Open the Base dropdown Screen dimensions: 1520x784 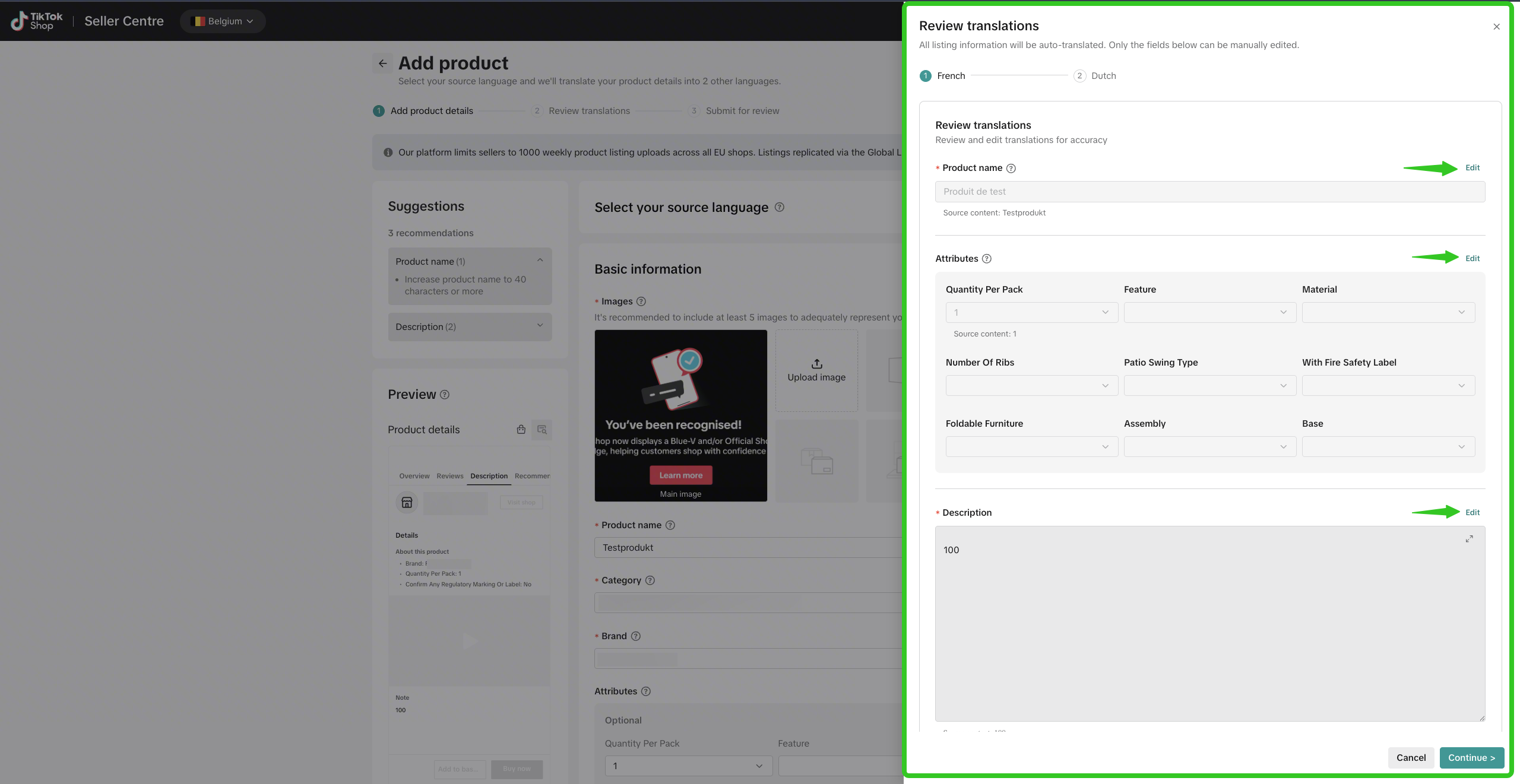[1388, 447]
